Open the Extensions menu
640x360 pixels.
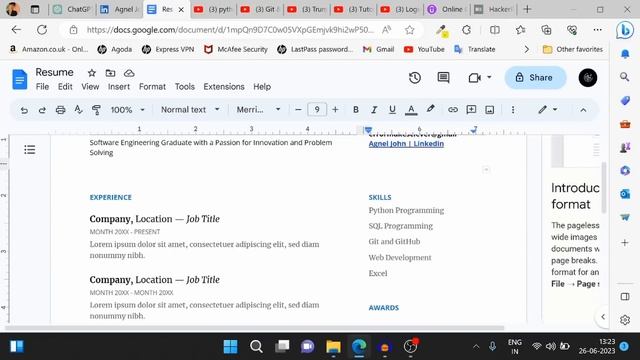pyautogui.click(x=224, y=87)
